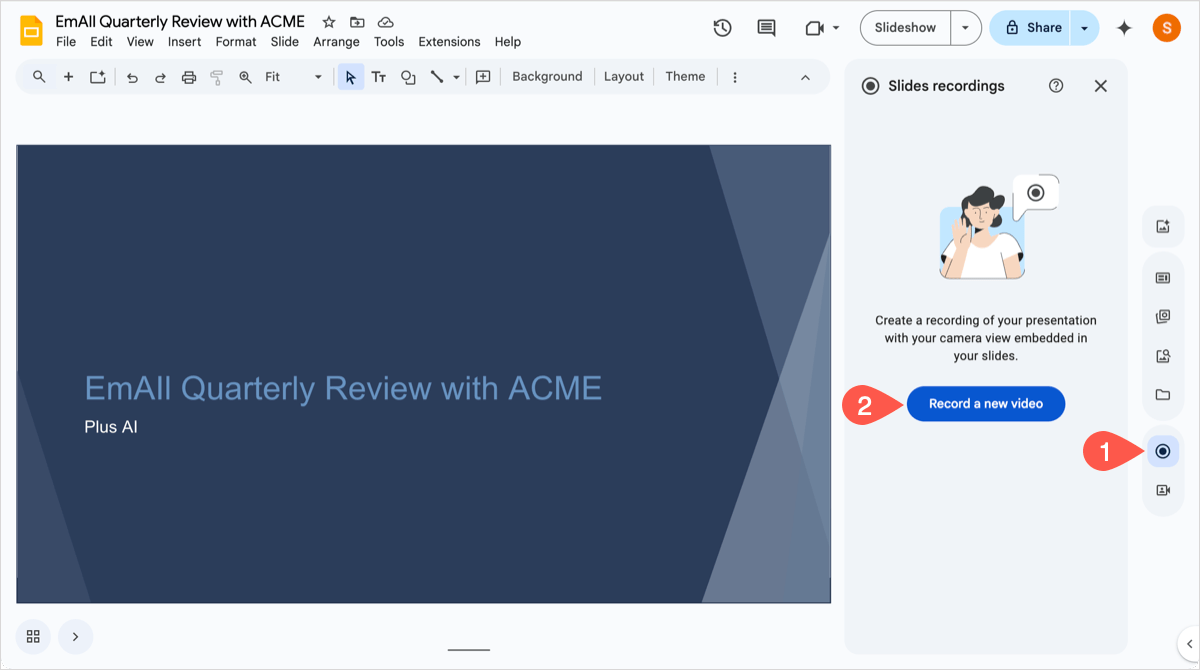Select the slide title text
The image size is (1200, 670).
343,388
